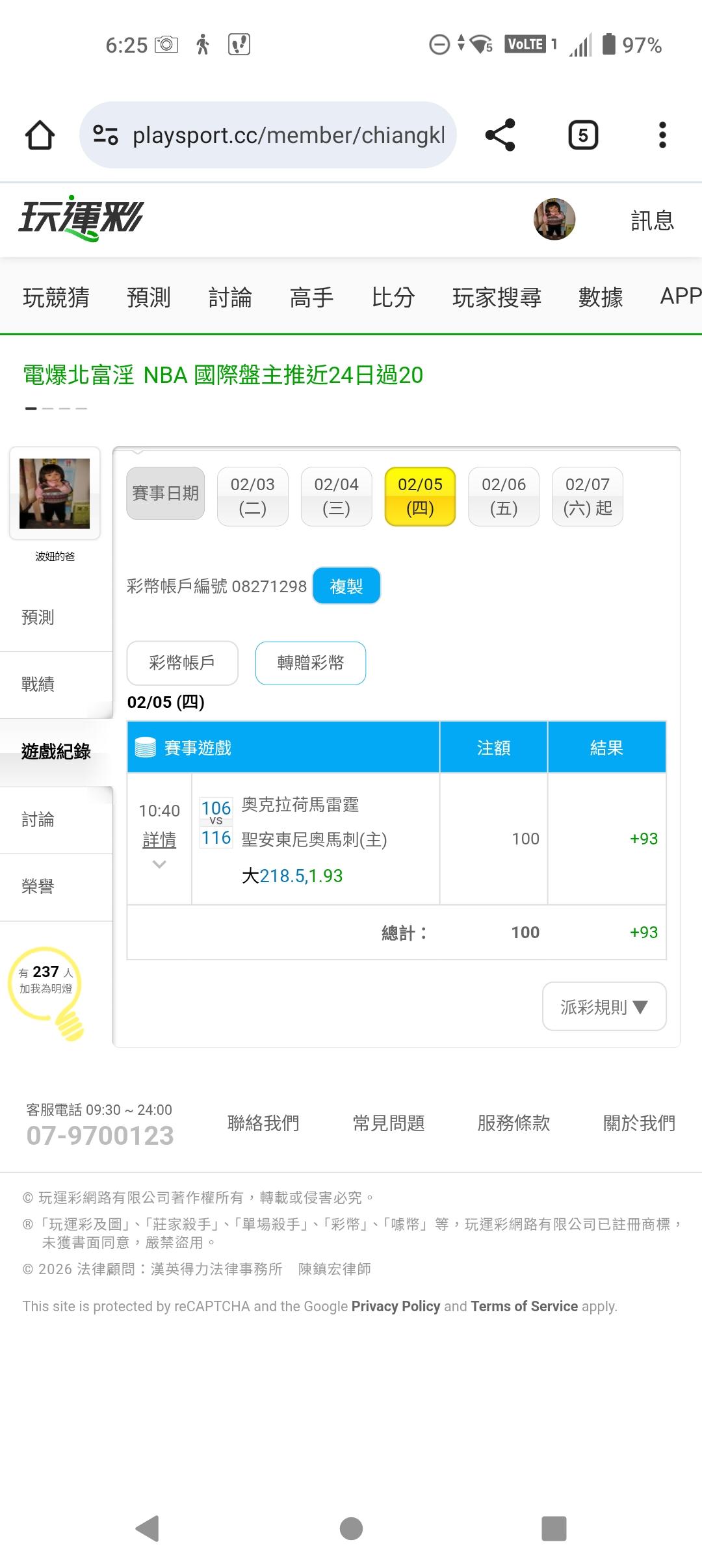Open the tab switcher showing 5 tabs
Screen dimensions: 702x1568
pos(583,135)
